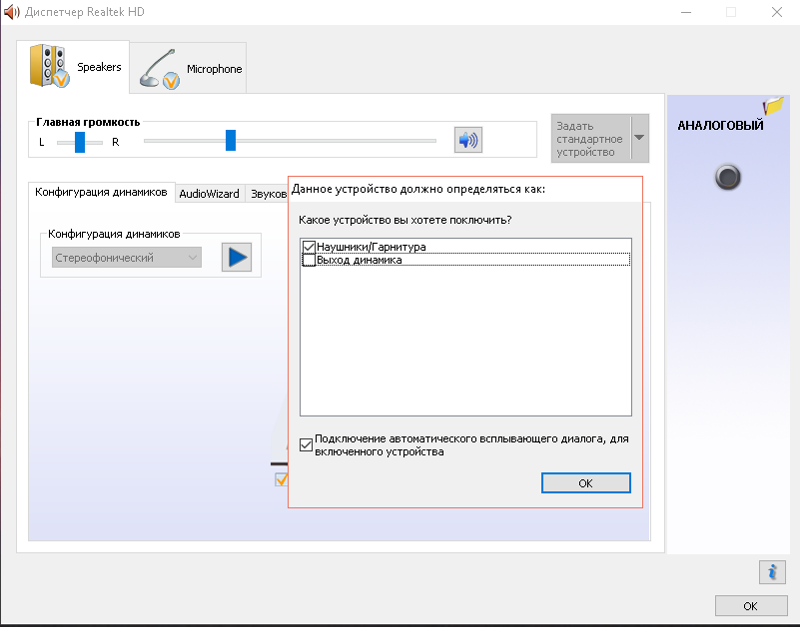800x627 pixels.
Task: Open the partially hidden 'Звуков' tab
Action: (x=267, y=194)
